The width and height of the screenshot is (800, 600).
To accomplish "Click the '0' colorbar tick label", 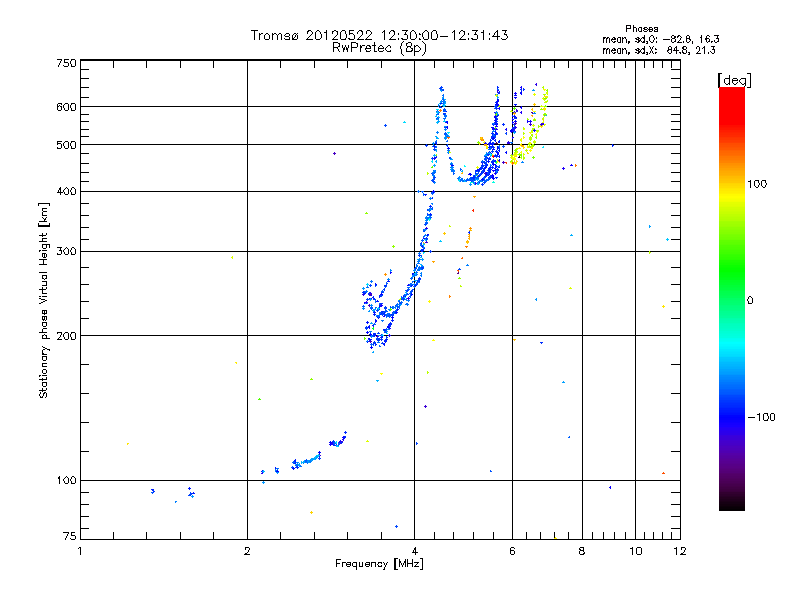I will [750, 301].
